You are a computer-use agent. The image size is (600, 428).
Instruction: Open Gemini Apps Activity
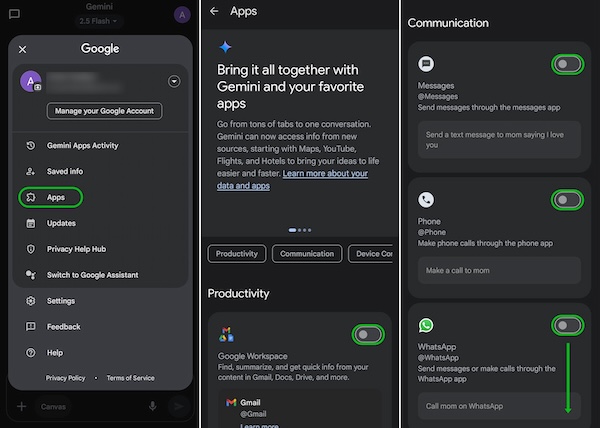point(81,145)
